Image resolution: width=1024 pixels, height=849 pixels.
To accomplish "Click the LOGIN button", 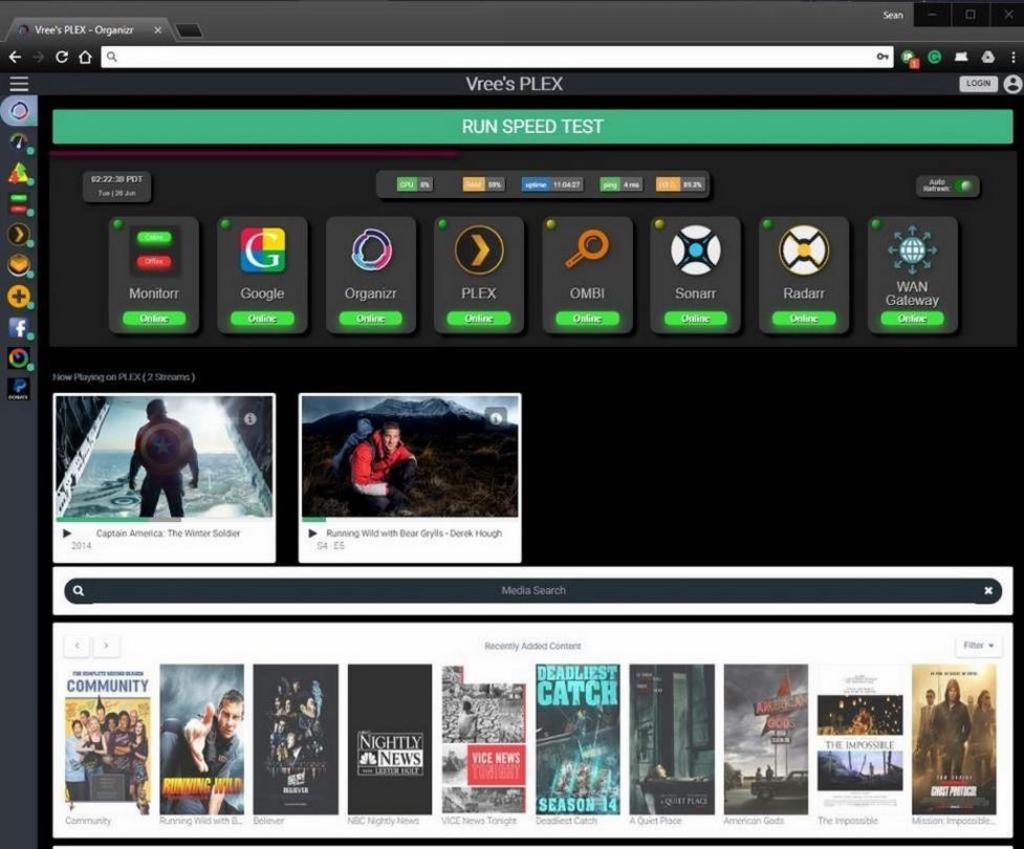I will (978, 84).
